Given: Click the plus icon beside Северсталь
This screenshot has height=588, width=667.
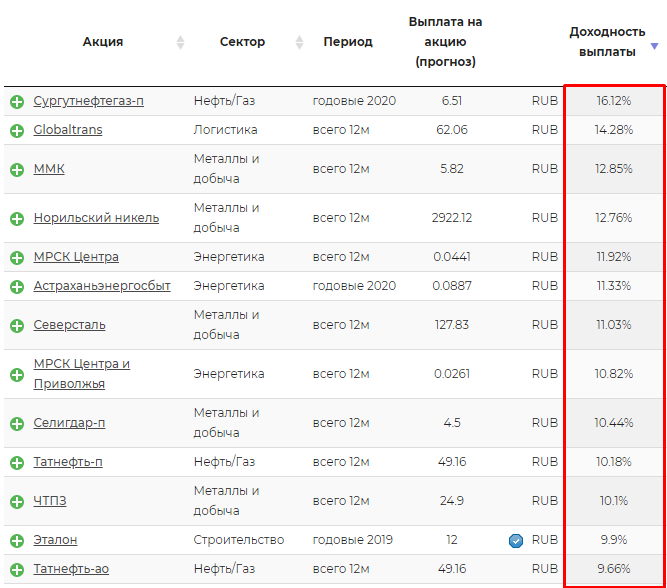Looking at the screenshot, I should (x=17, y=326).
